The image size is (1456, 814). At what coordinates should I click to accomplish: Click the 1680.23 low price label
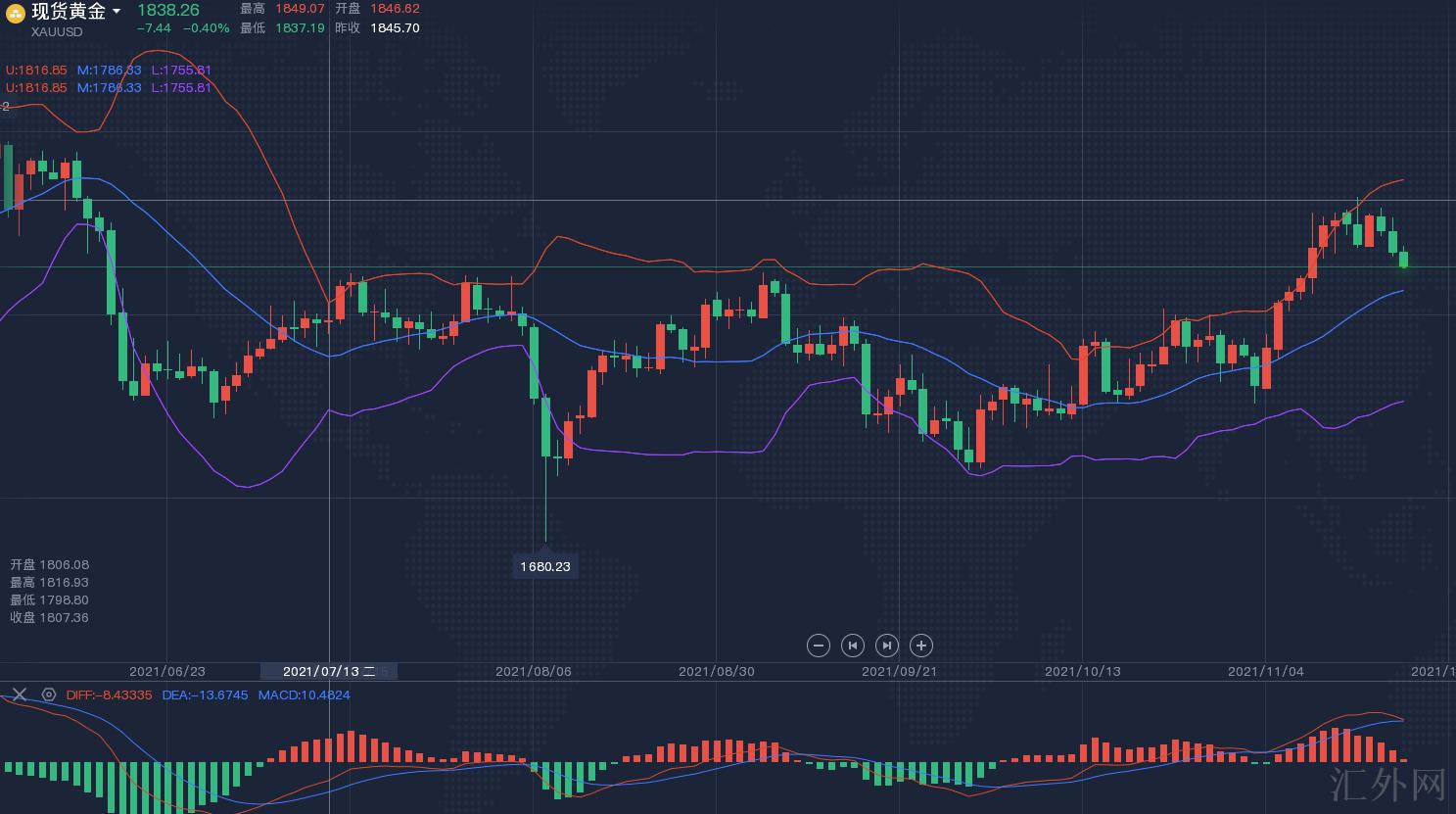point(544,566)
